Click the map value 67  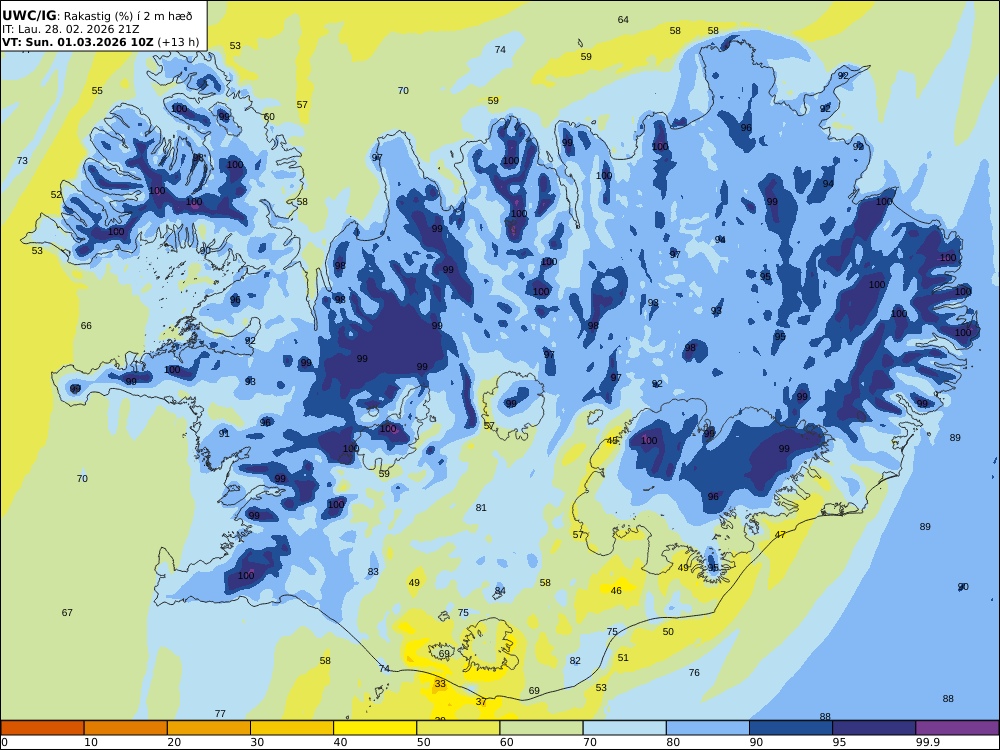point(67,613)
